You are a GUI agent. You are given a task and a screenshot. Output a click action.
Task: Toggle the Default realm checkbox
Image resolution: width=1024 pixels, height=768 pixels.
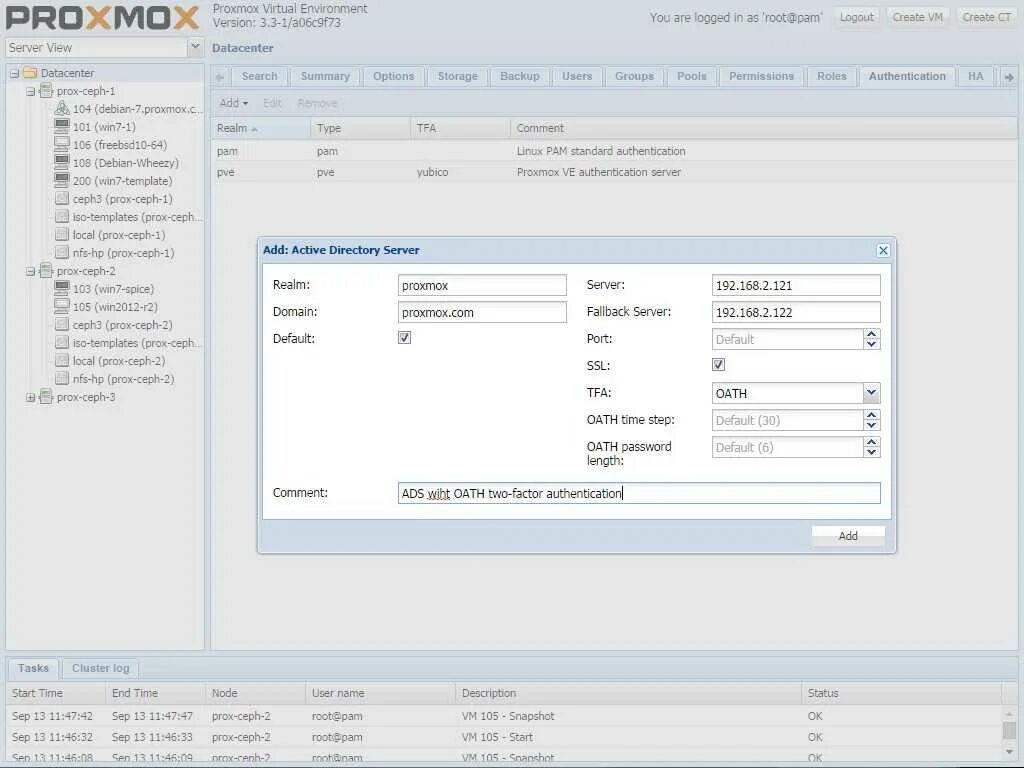click(x=404, y=338)
